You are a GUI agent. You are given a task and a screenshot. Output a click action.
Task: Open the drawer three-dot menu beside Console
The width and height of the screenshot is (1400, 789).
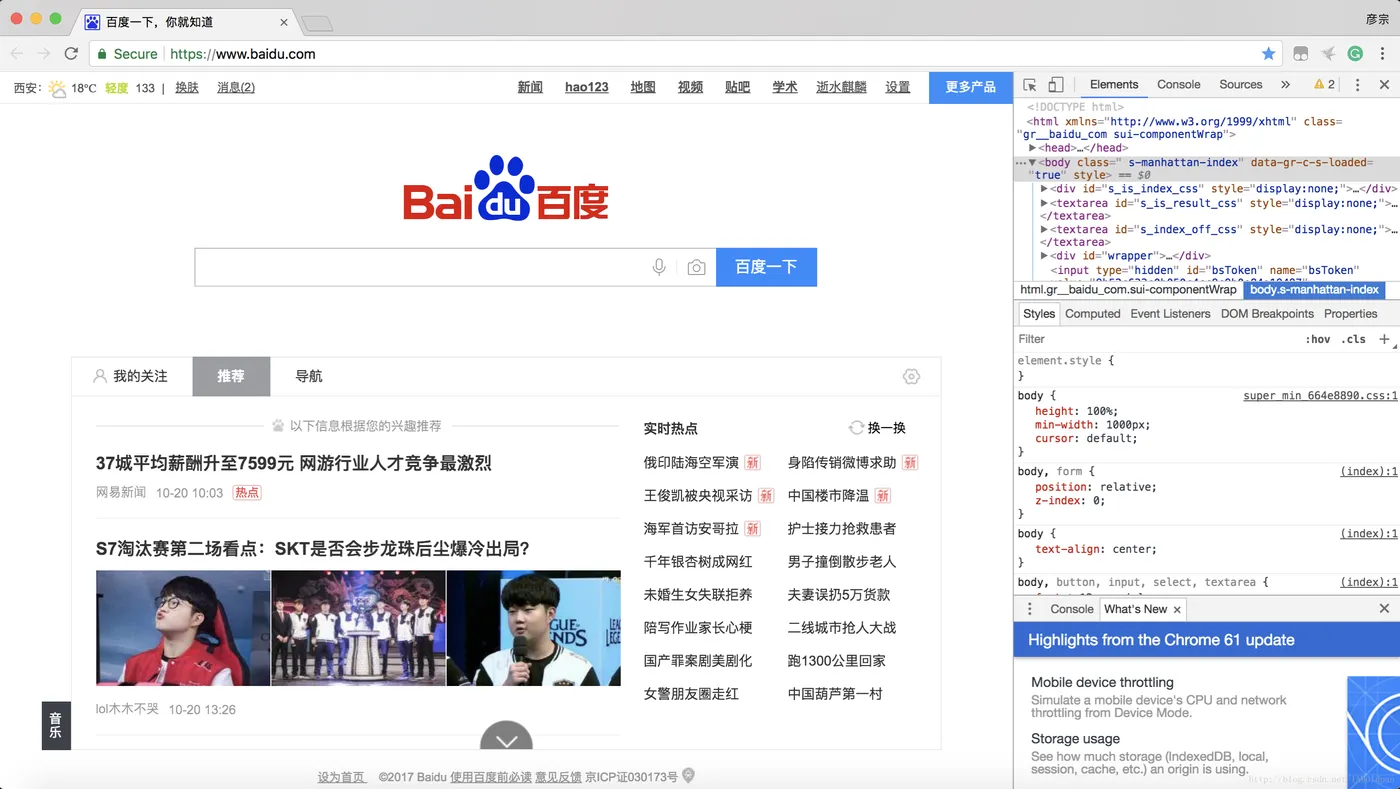coord(1030,609)
